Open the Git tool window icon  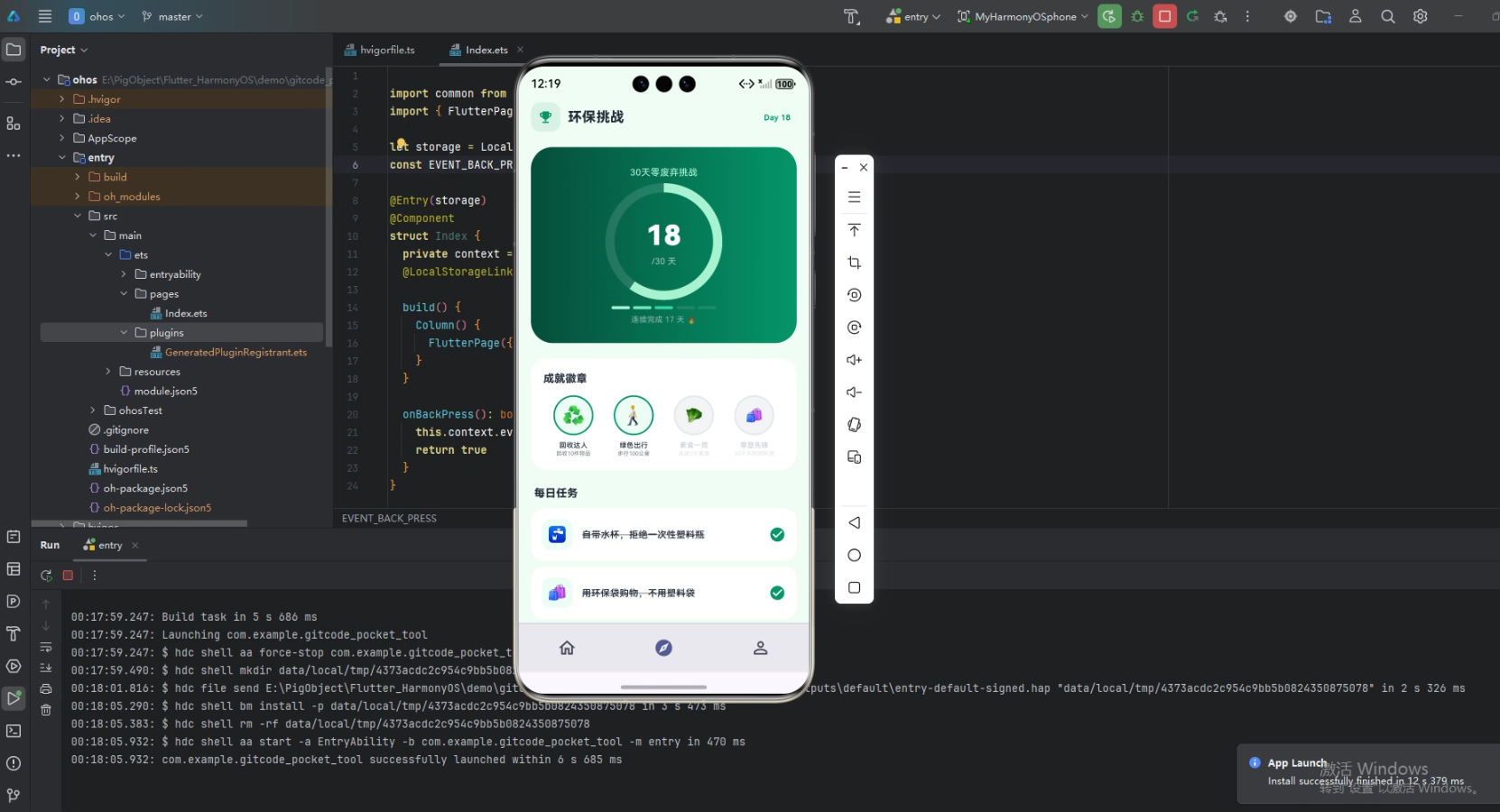pyautogui.click(x=14, y=796)
